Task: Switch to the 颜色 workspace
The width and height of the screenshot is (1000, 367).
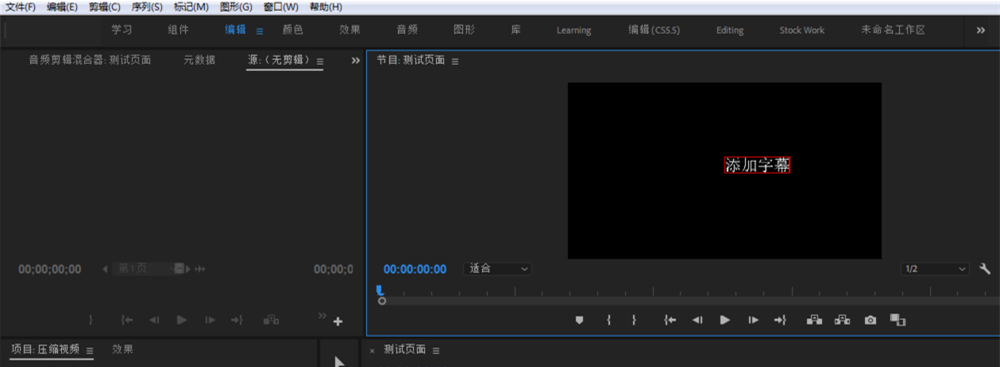Action: click(293, 30)
